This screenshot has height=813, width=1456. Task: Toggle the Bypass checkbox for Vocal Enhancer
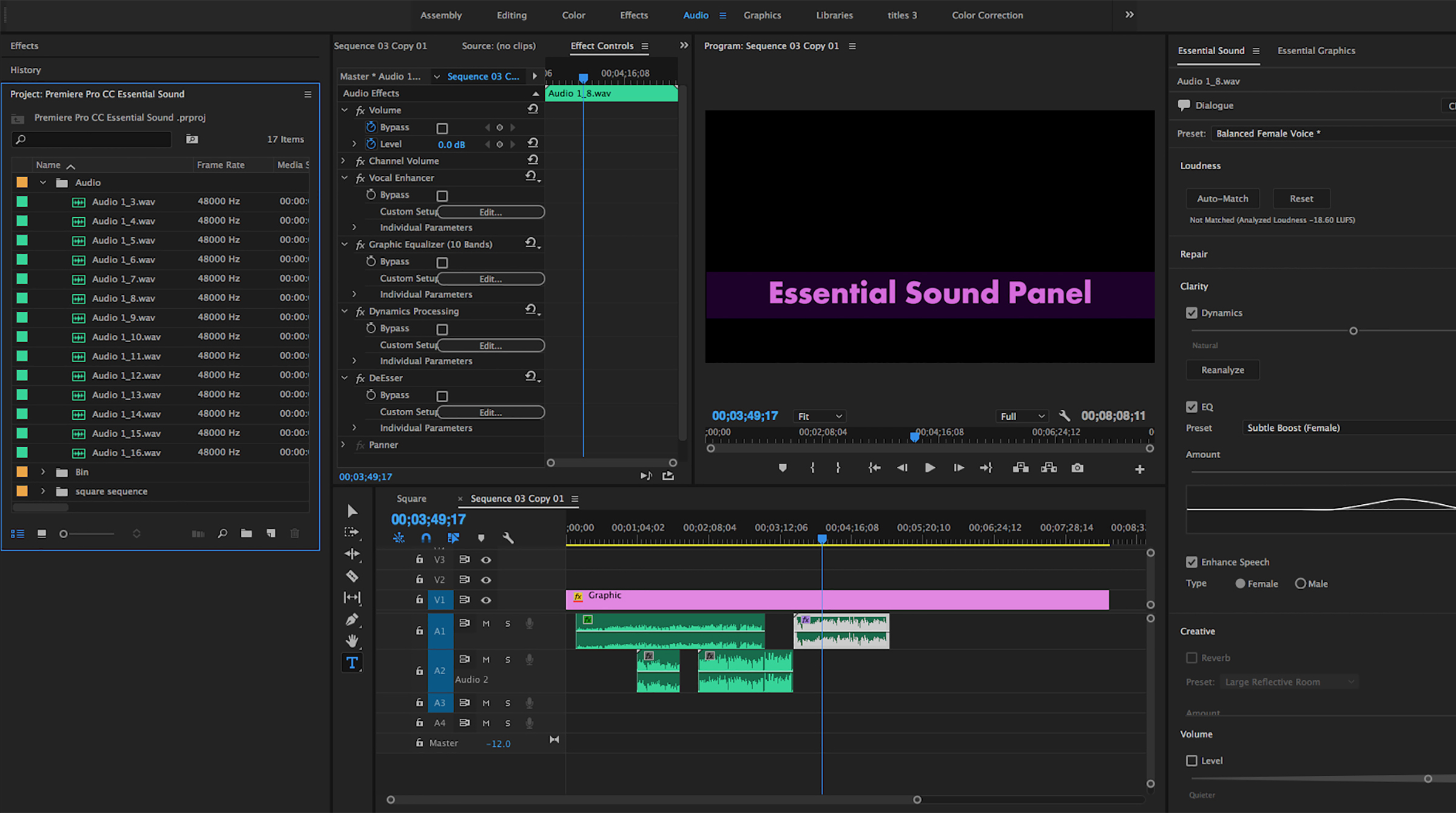(442, 195)
